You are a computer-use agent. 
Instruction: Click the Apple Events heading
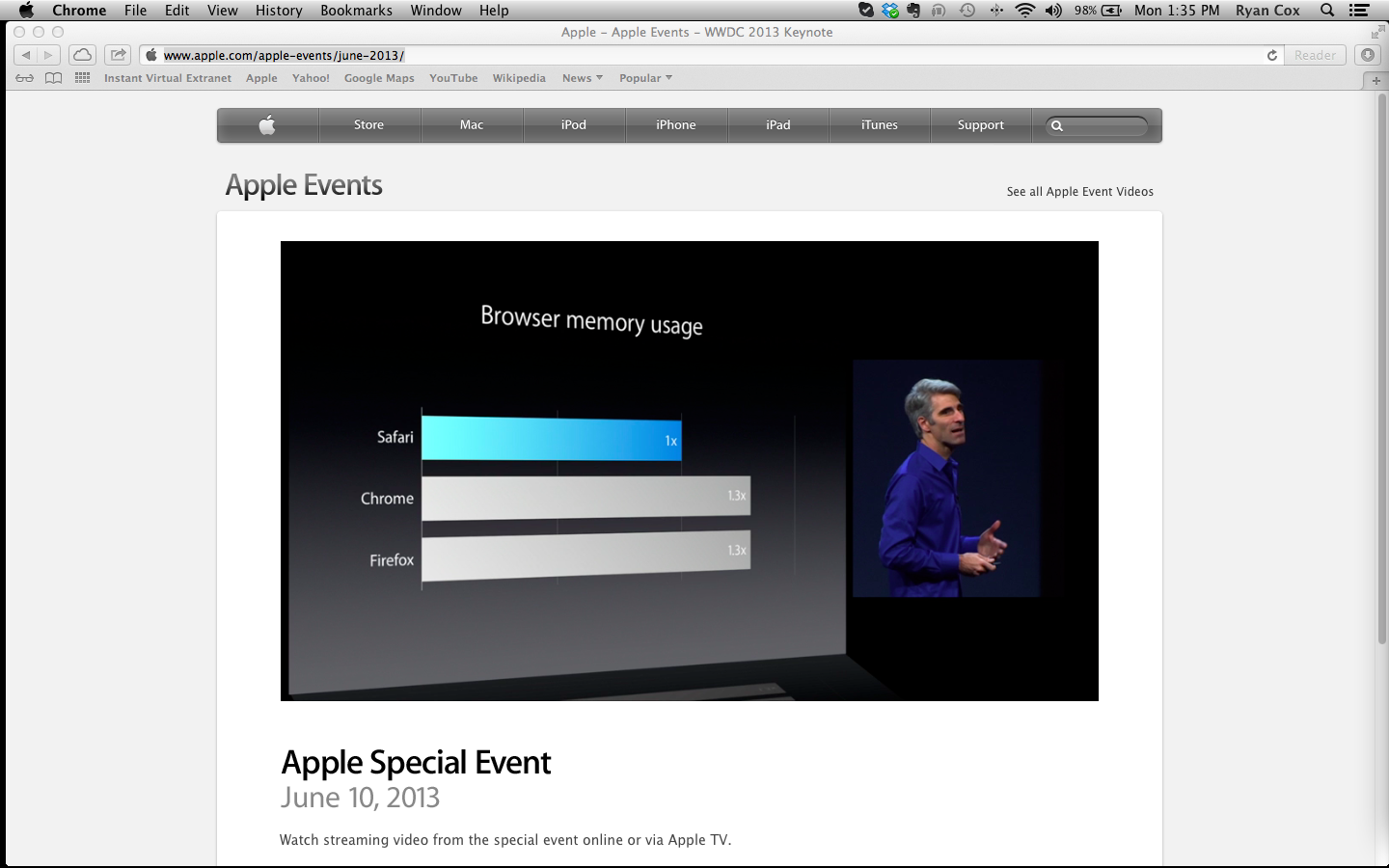click(304, 184)
